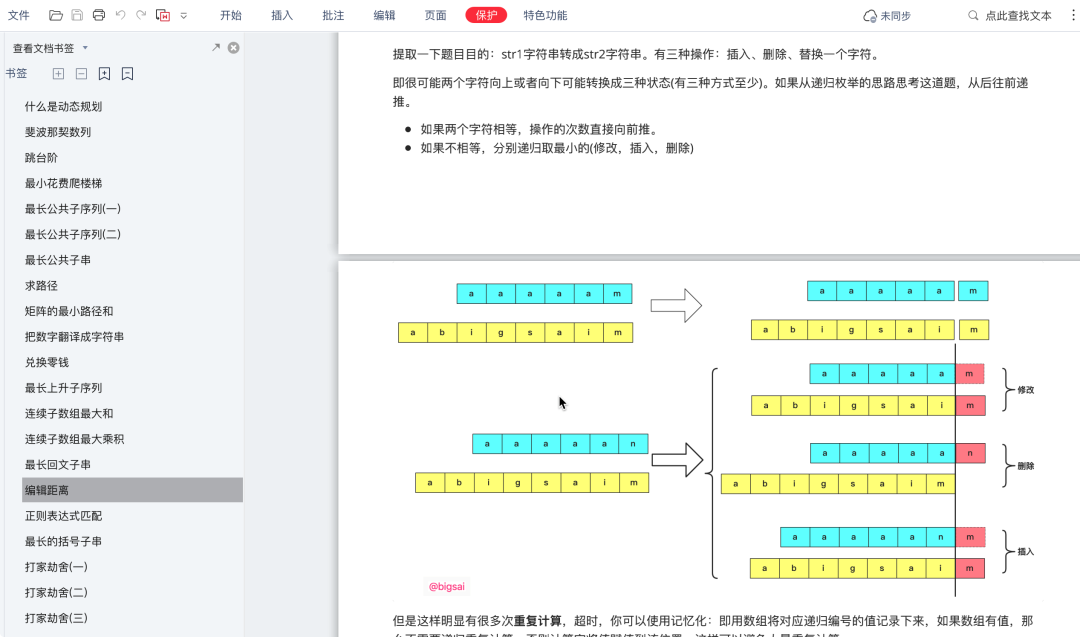The width and height of the screenshot is (1080, 637).
Task: Open bookmark 最长公共子串
Action: (x=58, y=260)
